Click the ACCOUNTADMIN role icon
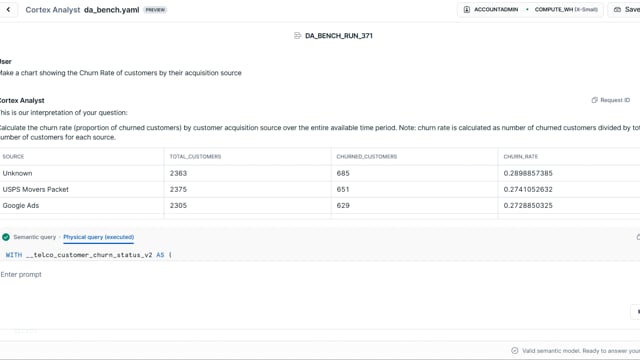The width and height of the screenshot is (640, 360). (x=467, y=9)
